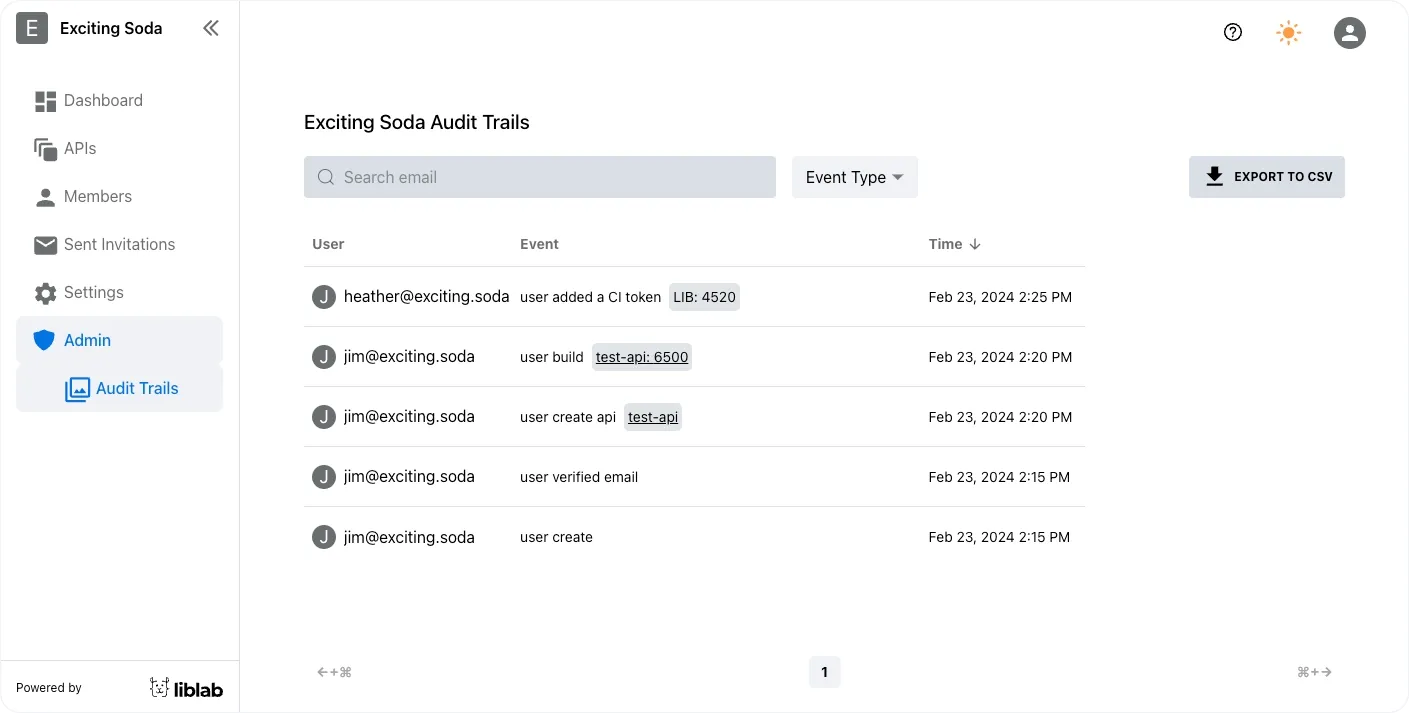Select the Audit Trails icon
The width and height of the screenshot is (1409, 713).
point(78,388)
